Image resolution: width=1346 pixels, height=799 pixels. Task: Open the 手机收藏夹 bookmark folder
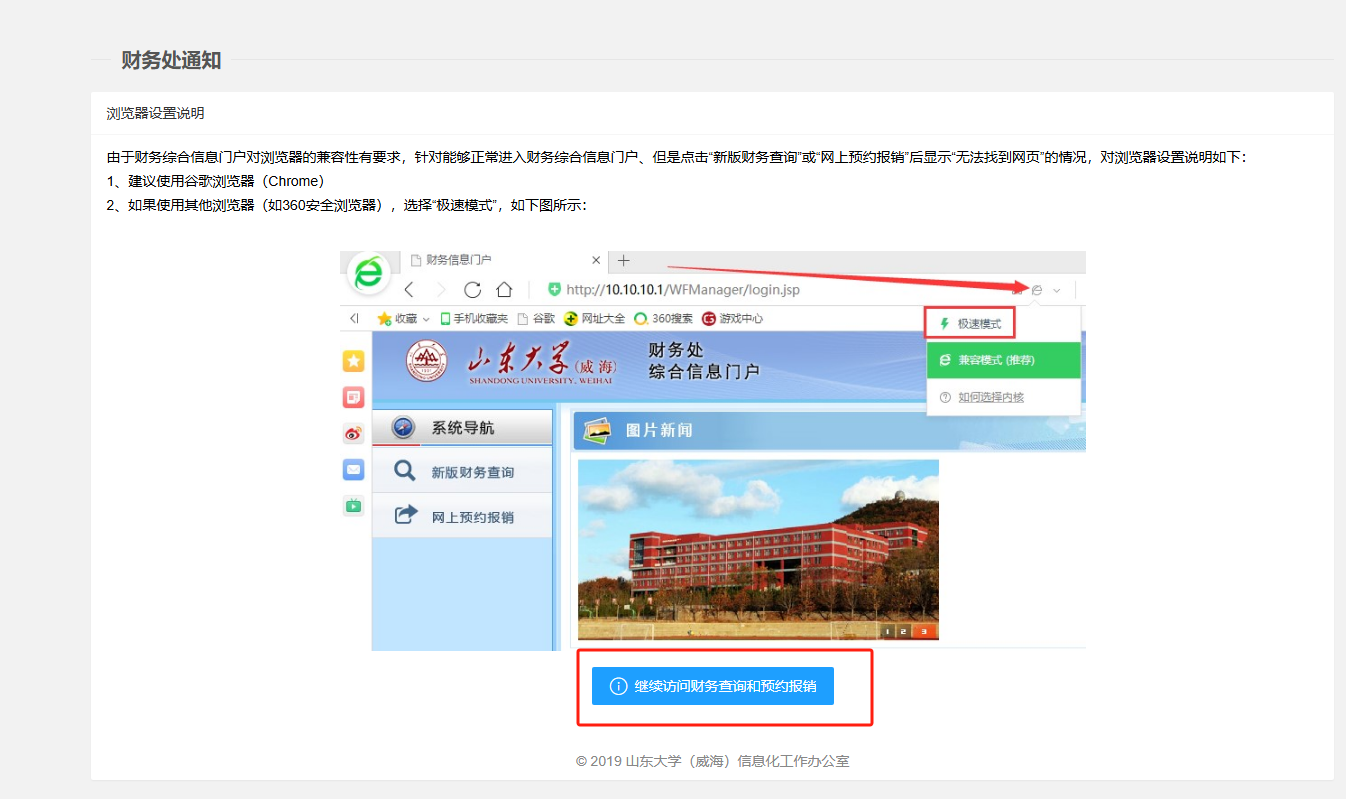point(474,318)
